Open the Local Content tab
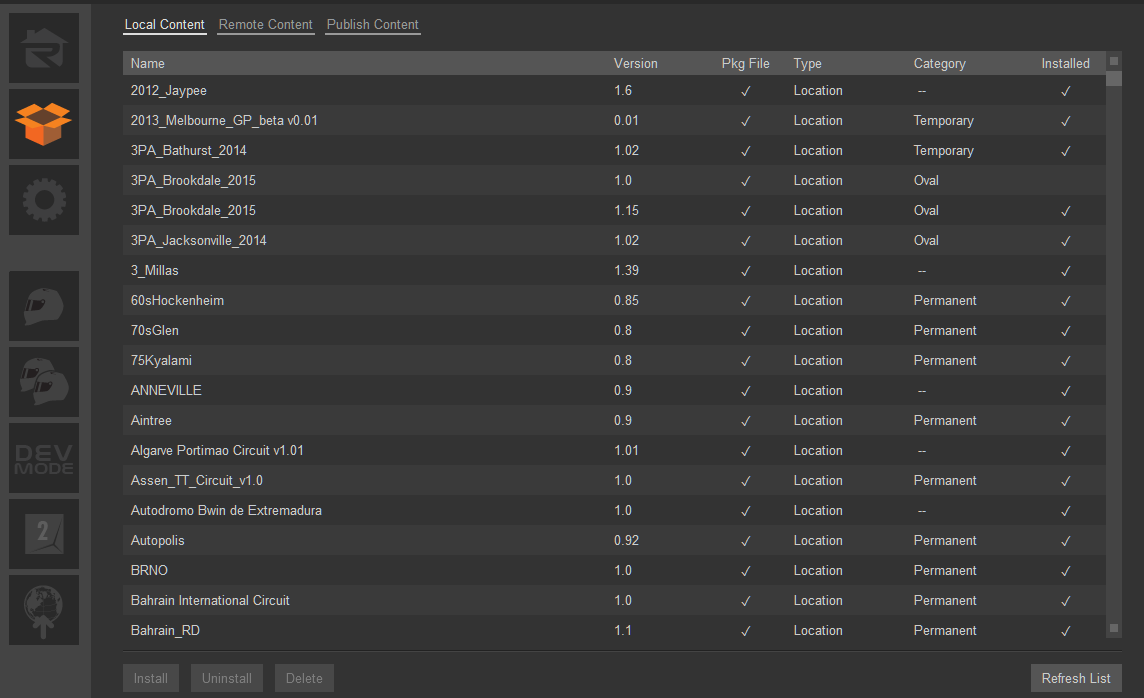Screen dimensions: 1144x698 (x=165, y=25)
